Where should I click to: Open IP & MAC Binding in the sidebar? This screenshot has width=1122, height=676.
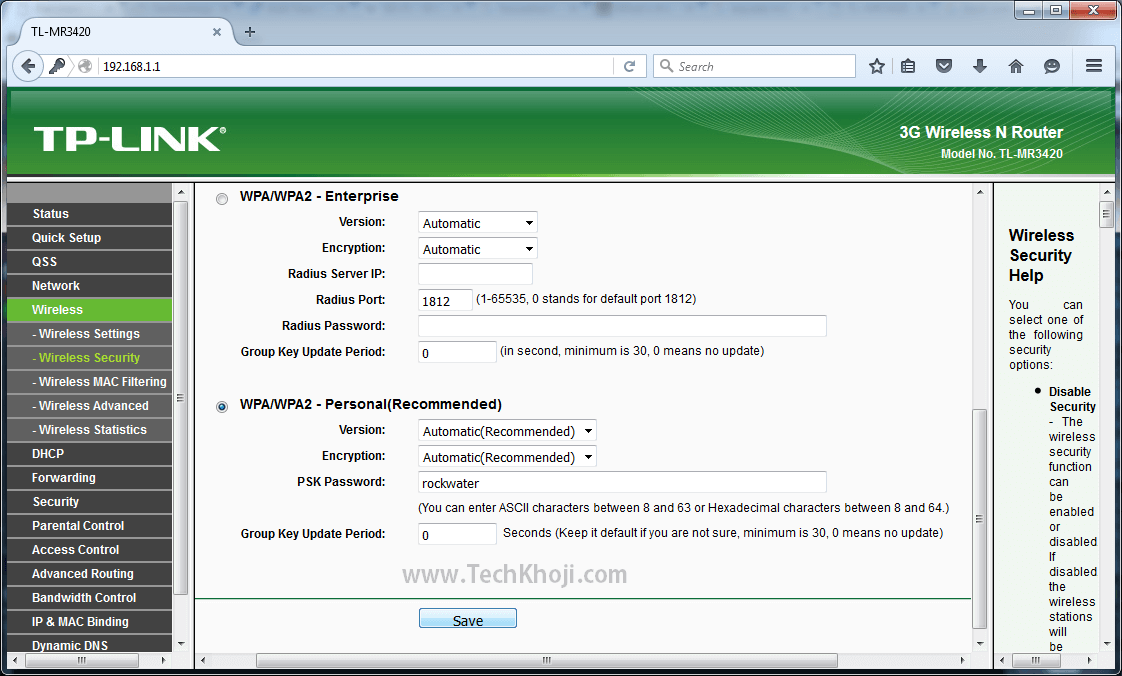click(x=89, y=621)
